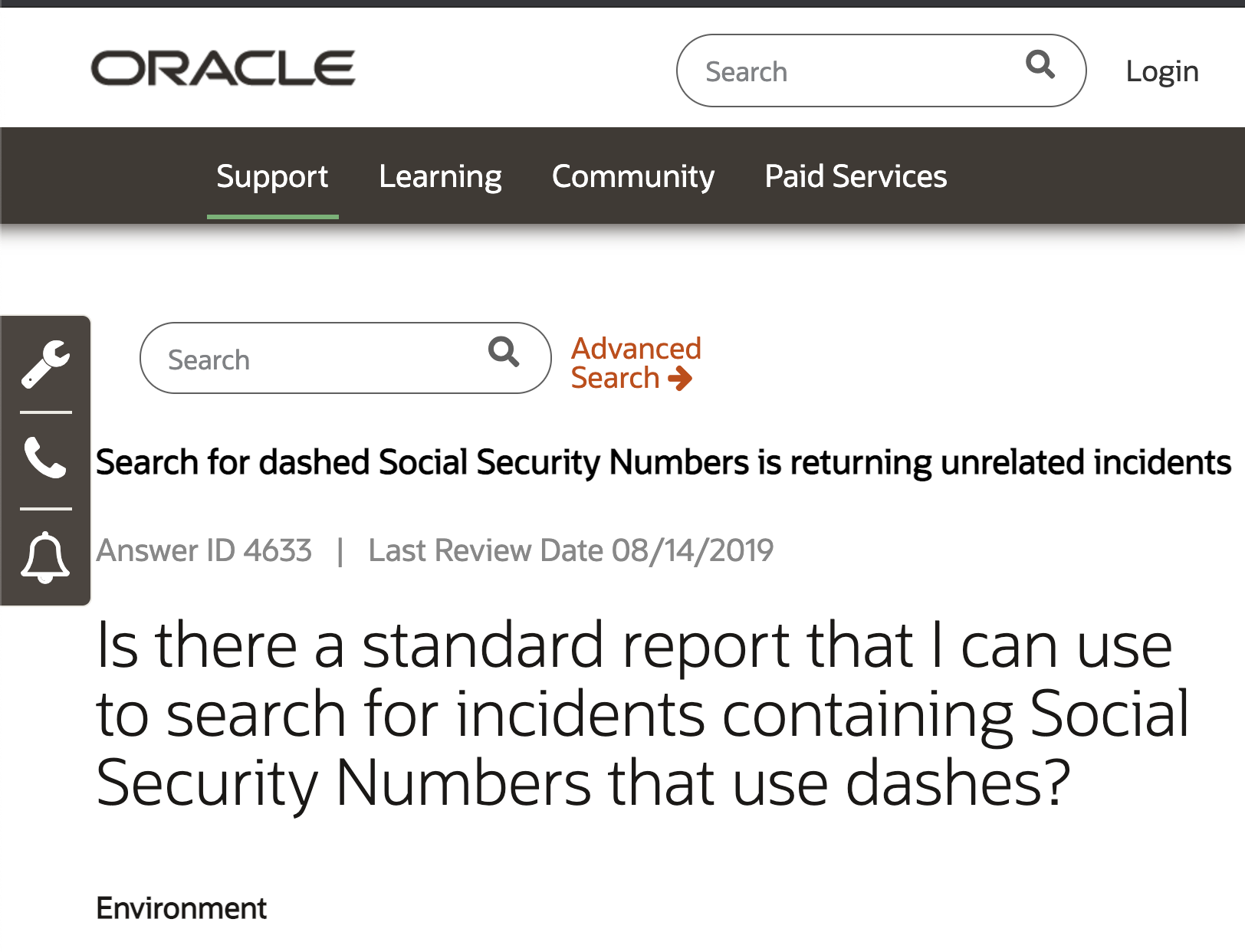Click the large standard report question heading
The height and width of the screenshot is (952, 1245).
[x=642, y=714]
